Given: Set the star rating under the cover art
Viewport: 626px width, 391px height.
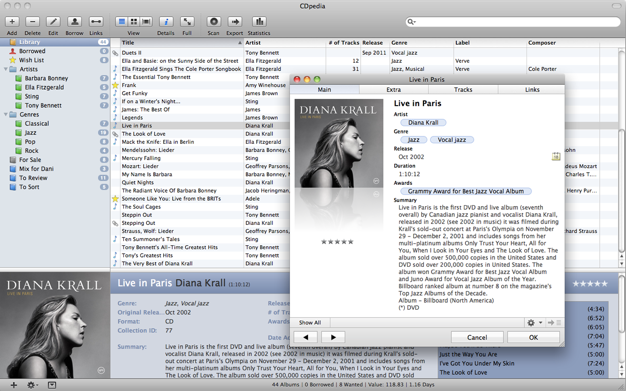Looking at the screenshot, I should pyautogui.click(x=337, y=242).
